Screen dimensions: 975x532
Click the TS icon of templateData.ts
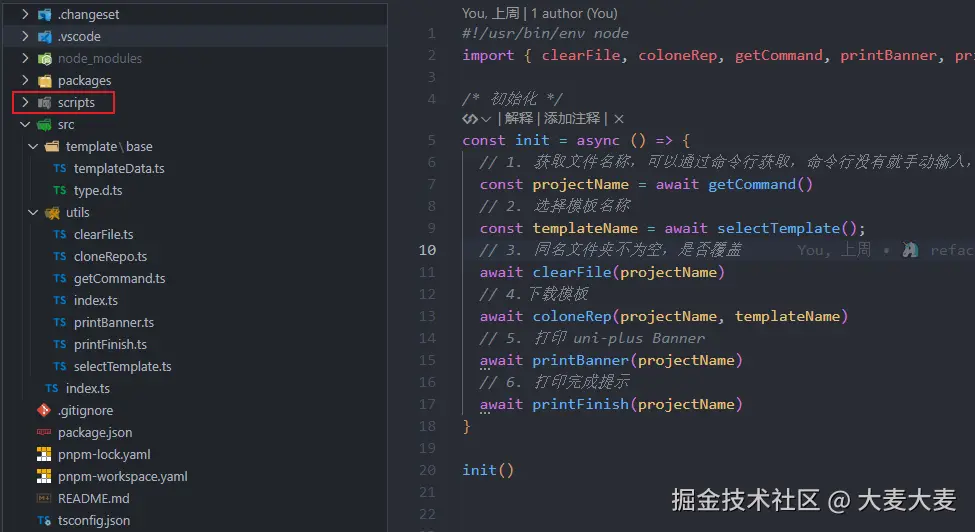pyautogui.click(x=60, y=168)
